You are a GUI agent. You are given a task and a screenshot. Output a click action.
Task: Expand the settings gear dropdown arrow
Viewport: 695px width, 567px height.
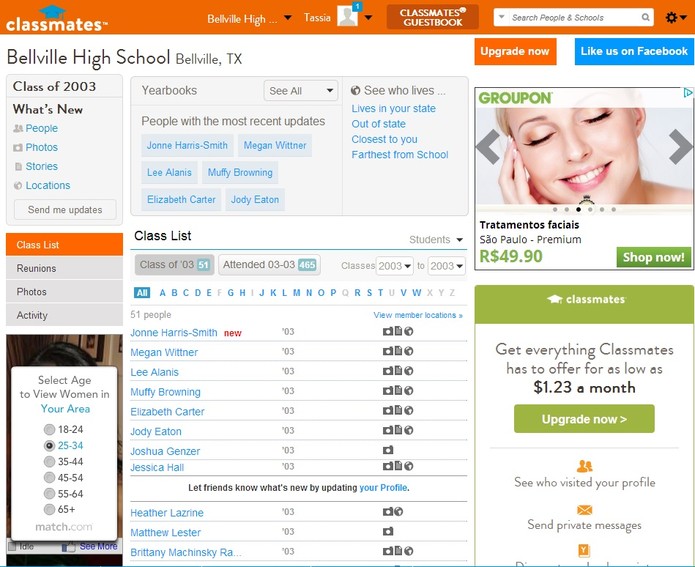pos(683,17)
